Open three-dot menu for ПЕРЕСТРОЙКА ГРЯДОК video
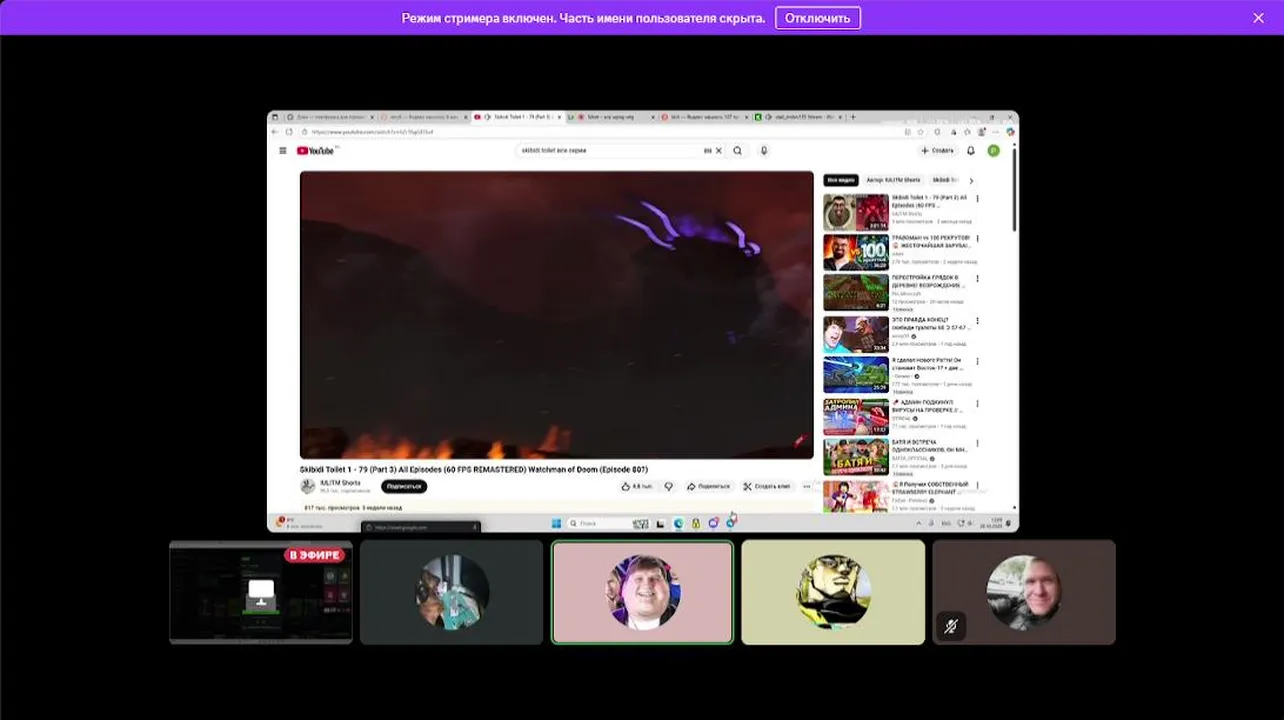The height and width of the screenshot is (720, 1284). (977, 279)
